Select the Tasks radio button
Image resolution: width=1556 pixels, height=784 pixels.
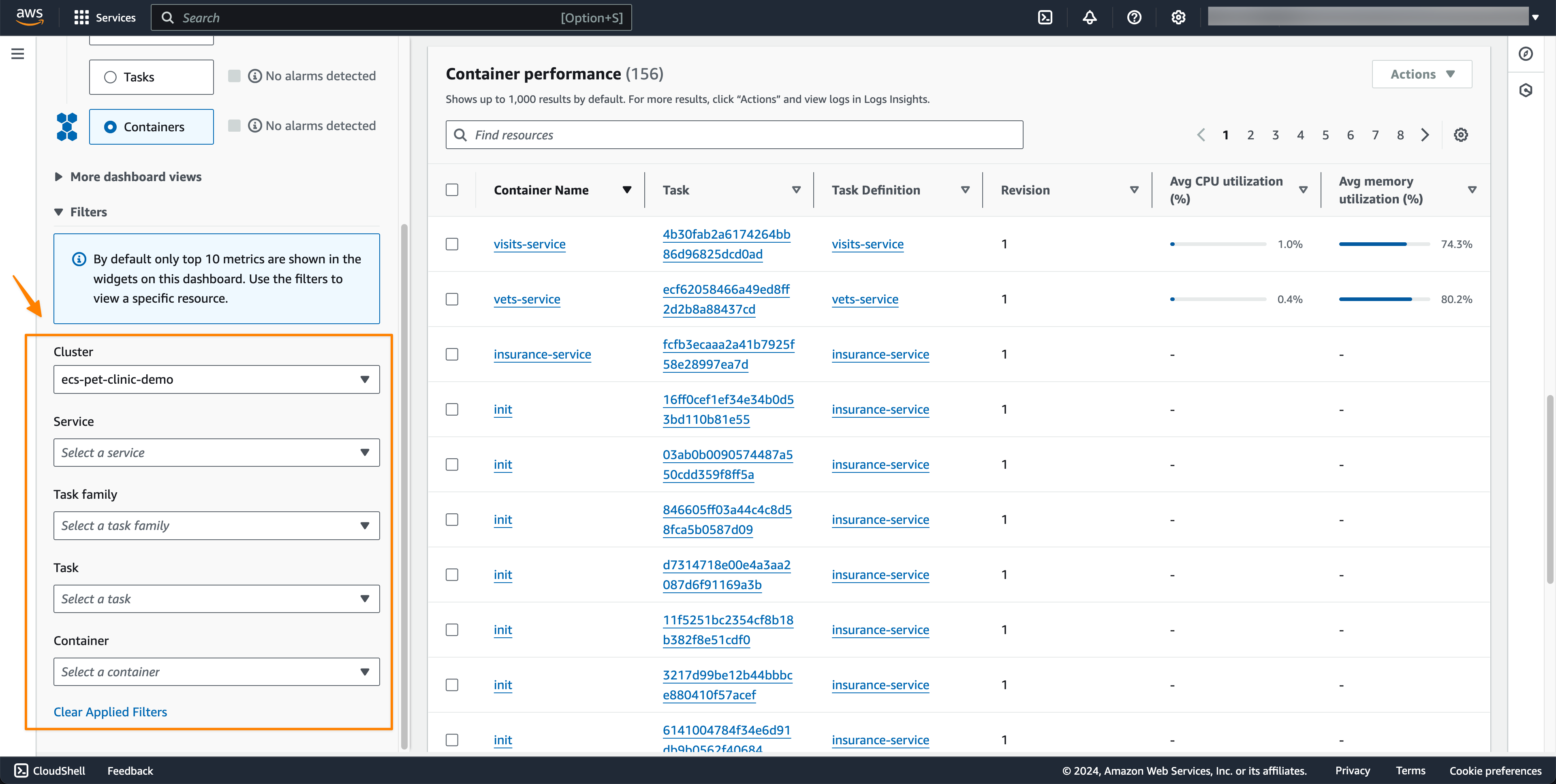tap(110, 77)
